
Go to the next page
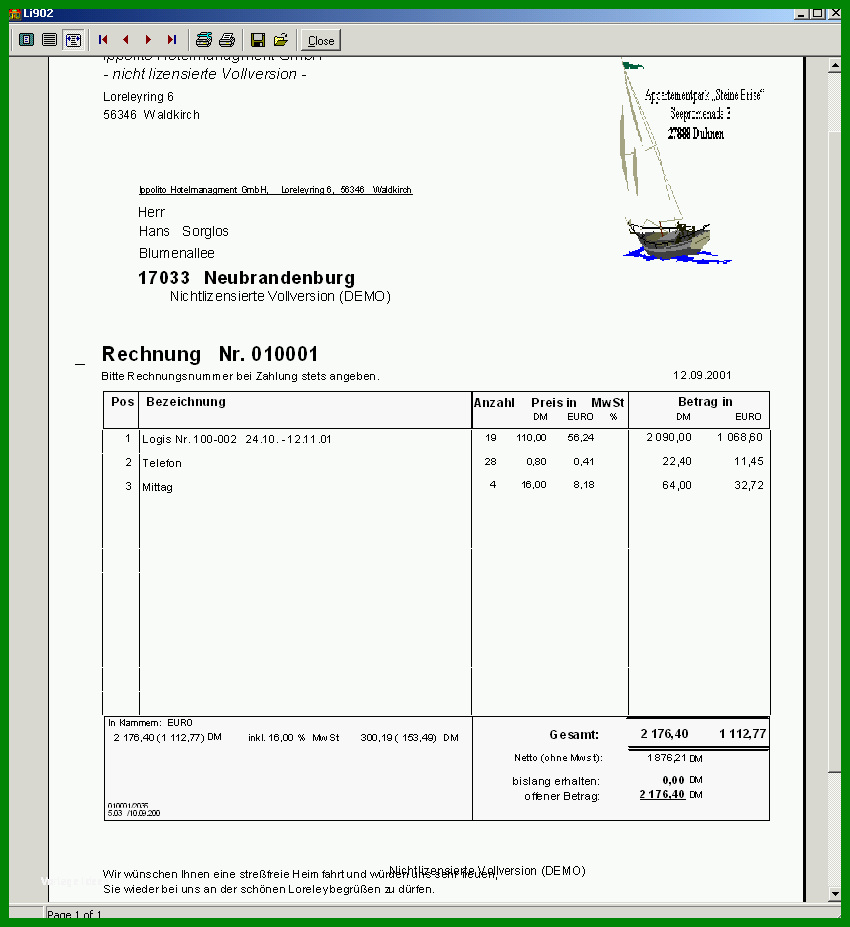(148, 40)
